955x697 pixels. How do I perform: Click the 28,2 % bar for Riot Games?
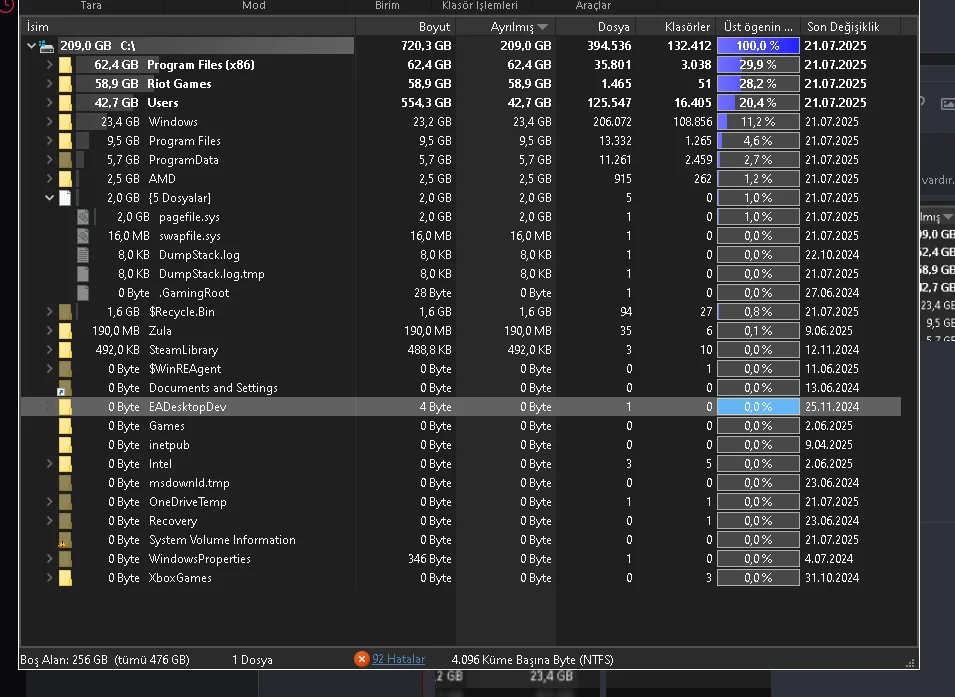pos(758,83)
